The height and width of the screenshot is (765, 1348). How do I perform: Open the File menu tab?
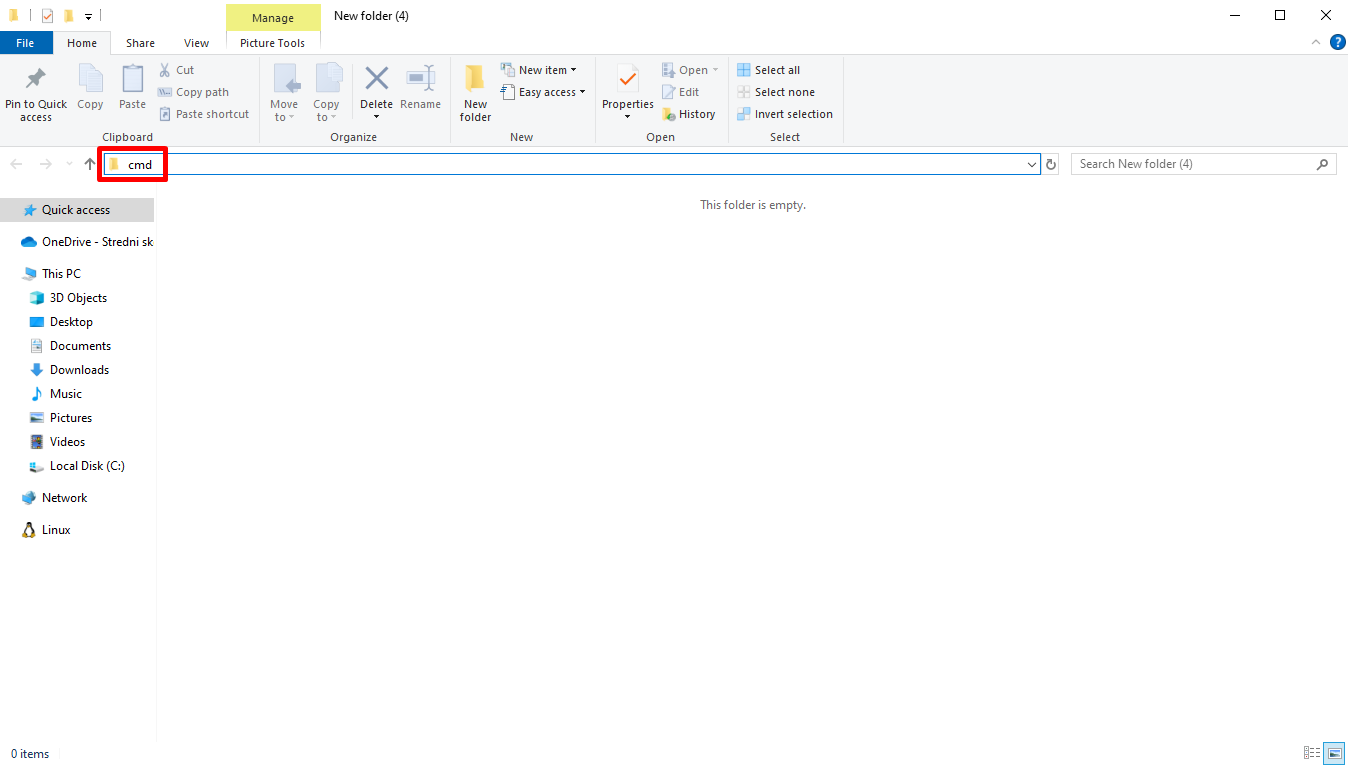pyautogui.click(x=25, y=43)
